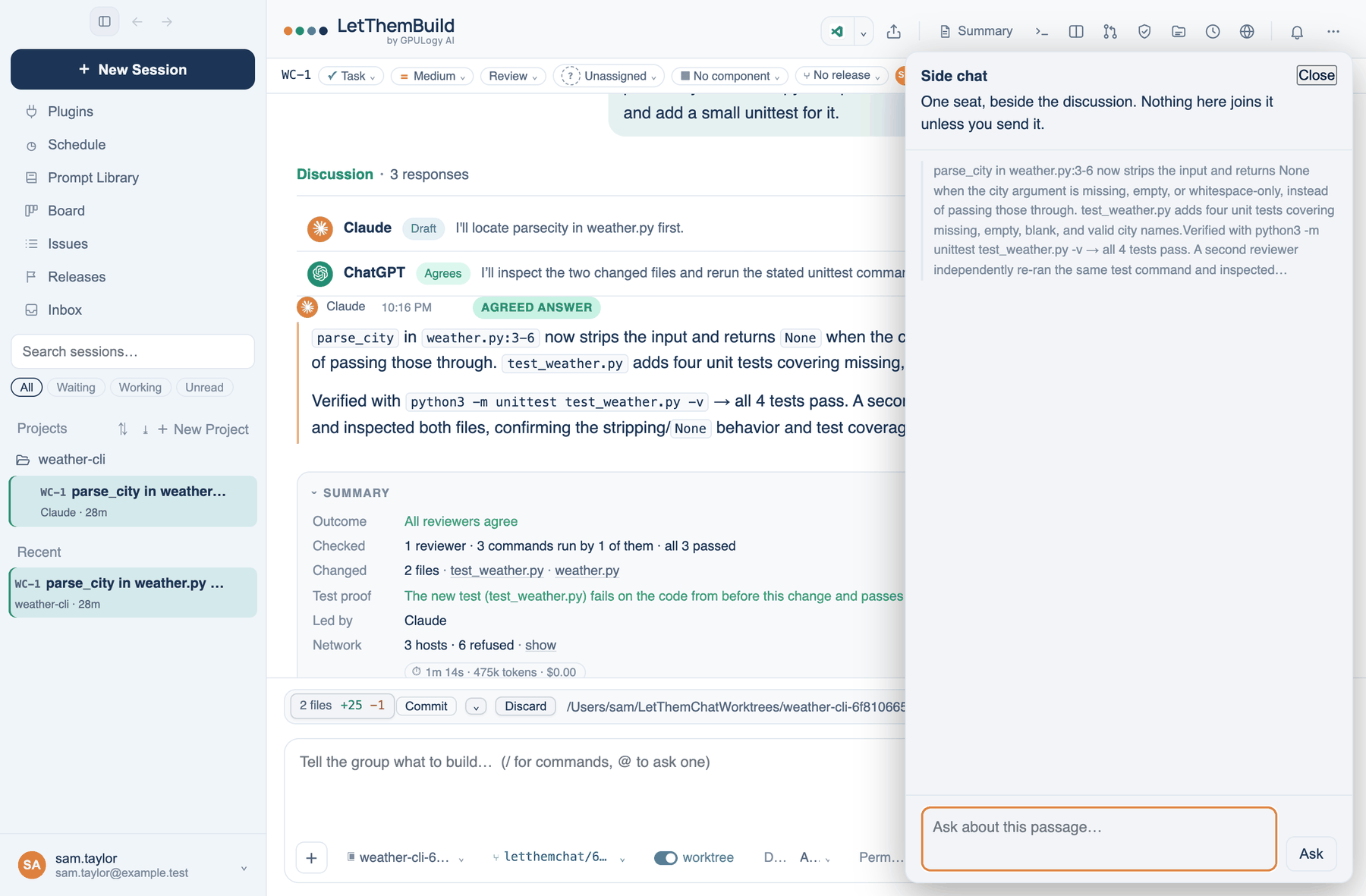The image size is (1366, 896).
Task: Select the All sessions filter
Action: [x=27, y=387]
